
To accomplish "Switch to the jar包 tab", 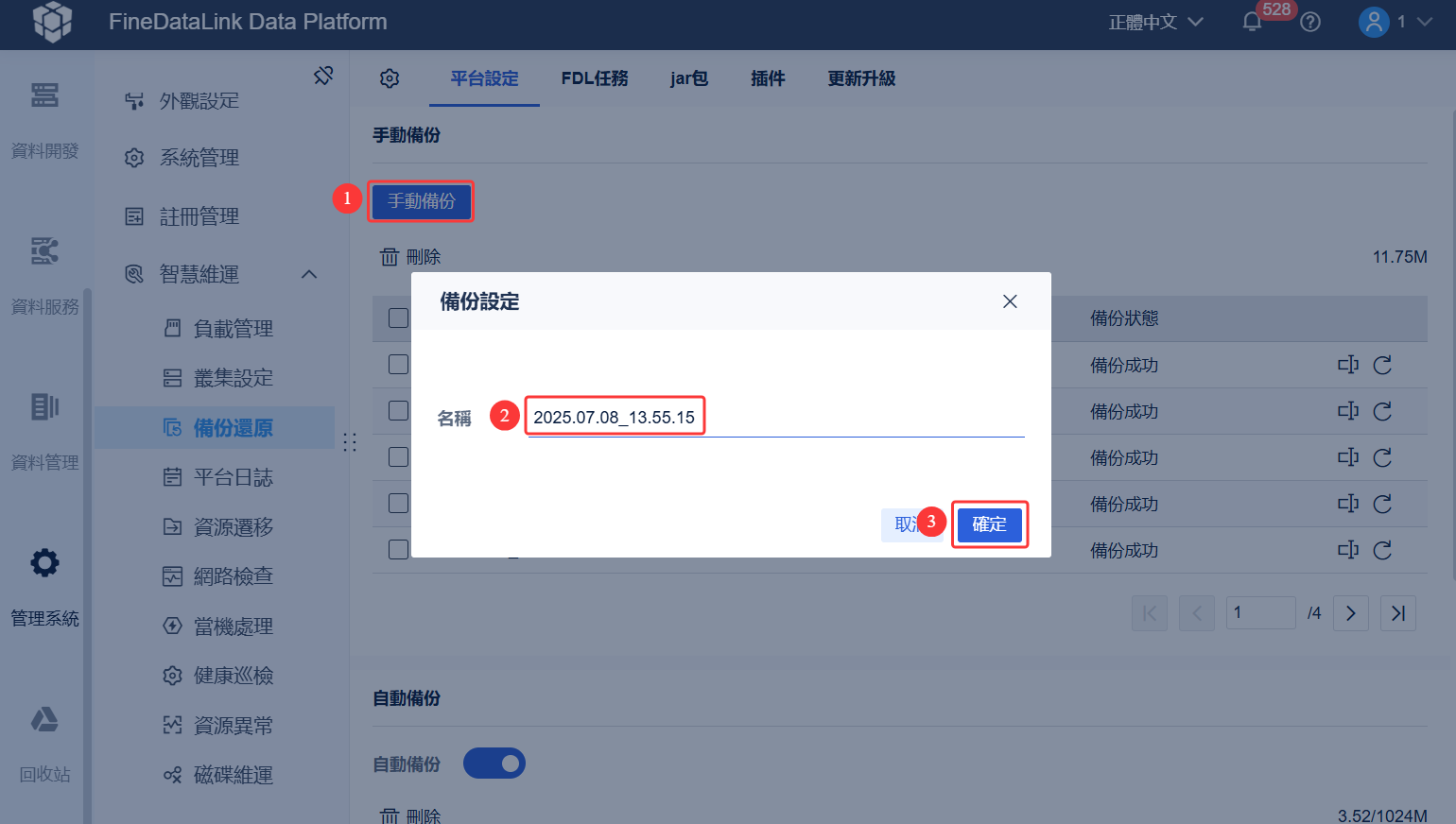I will 689,78.
